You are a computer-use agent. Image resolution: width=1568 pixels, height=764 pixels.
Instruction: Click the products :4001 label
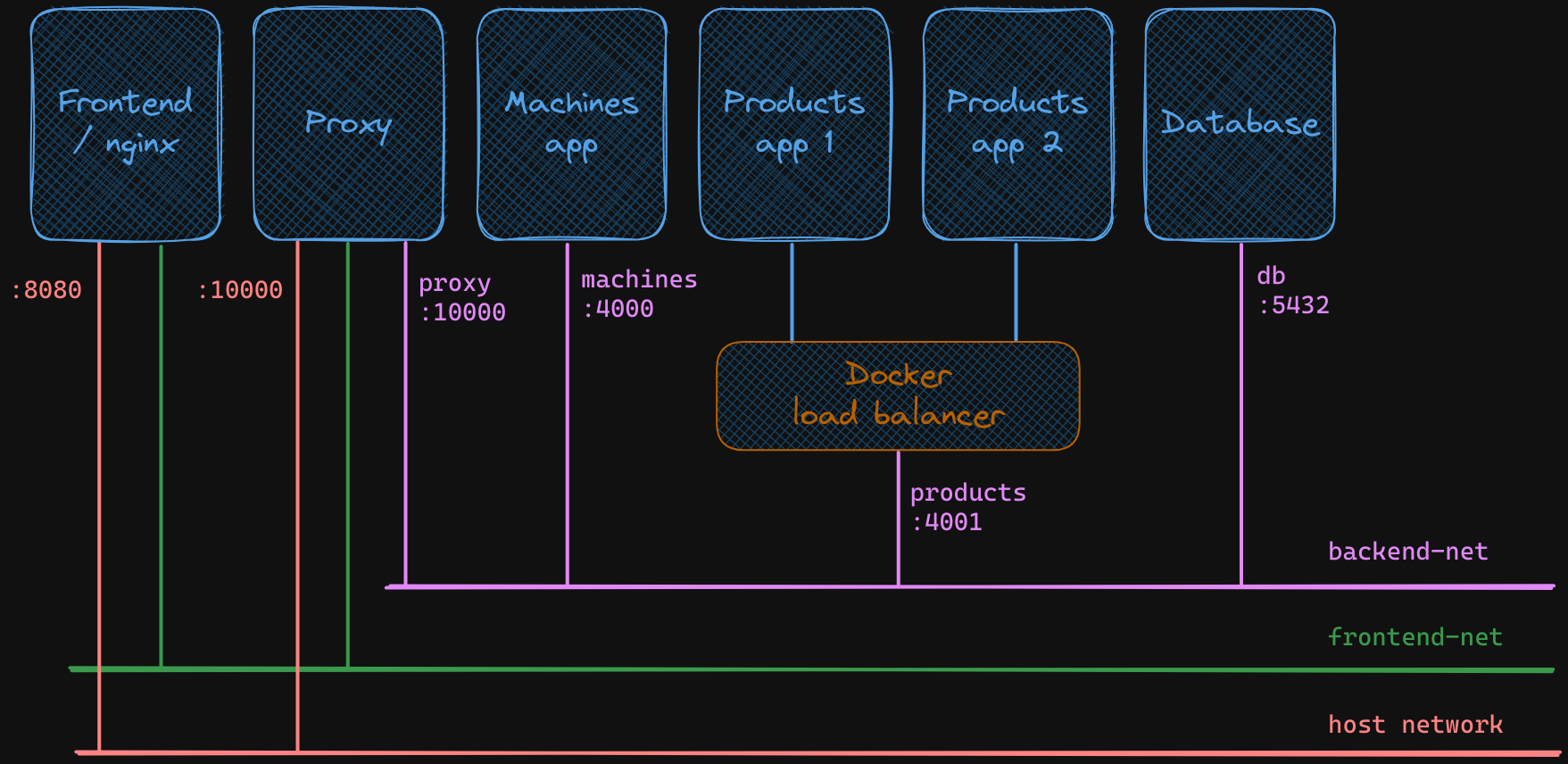[x=967, y=507]
